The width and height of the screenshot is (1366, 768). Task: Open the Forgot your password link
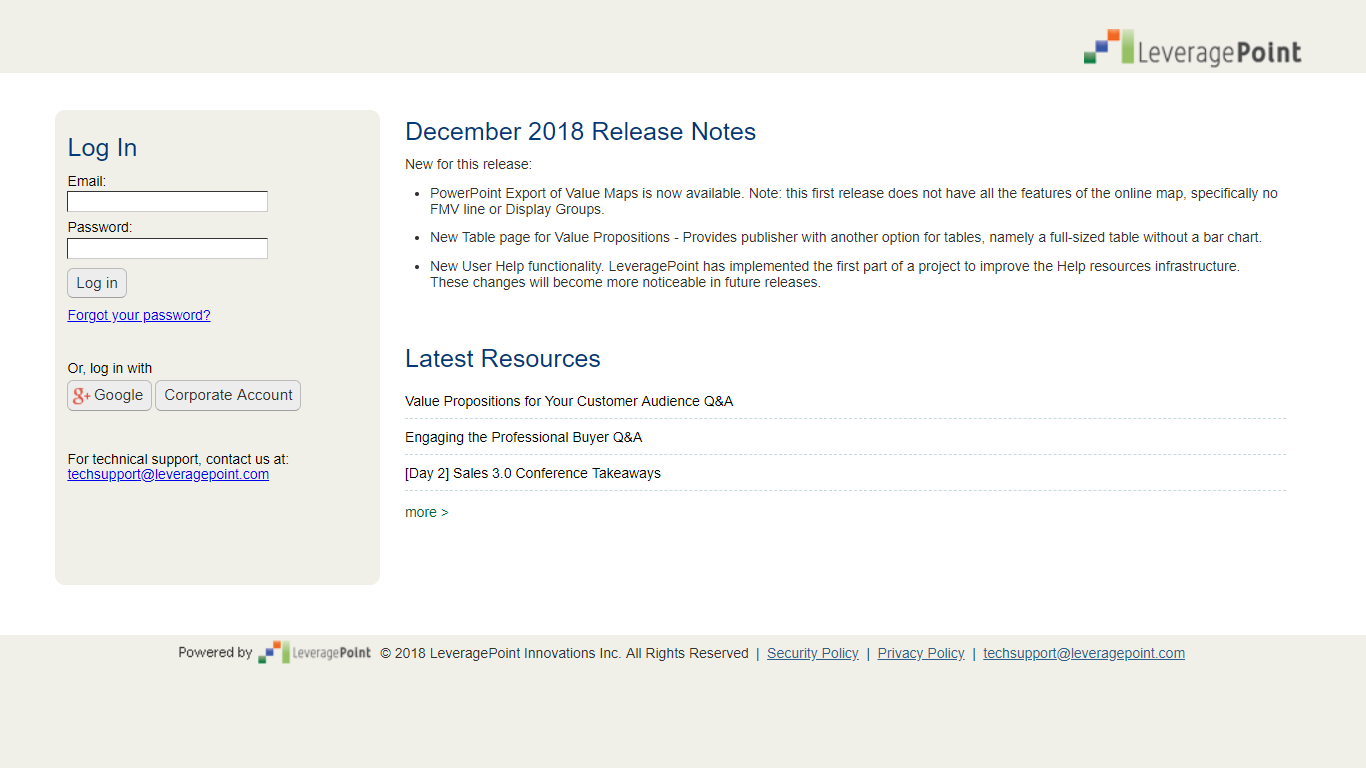click(x=139, y=315)
